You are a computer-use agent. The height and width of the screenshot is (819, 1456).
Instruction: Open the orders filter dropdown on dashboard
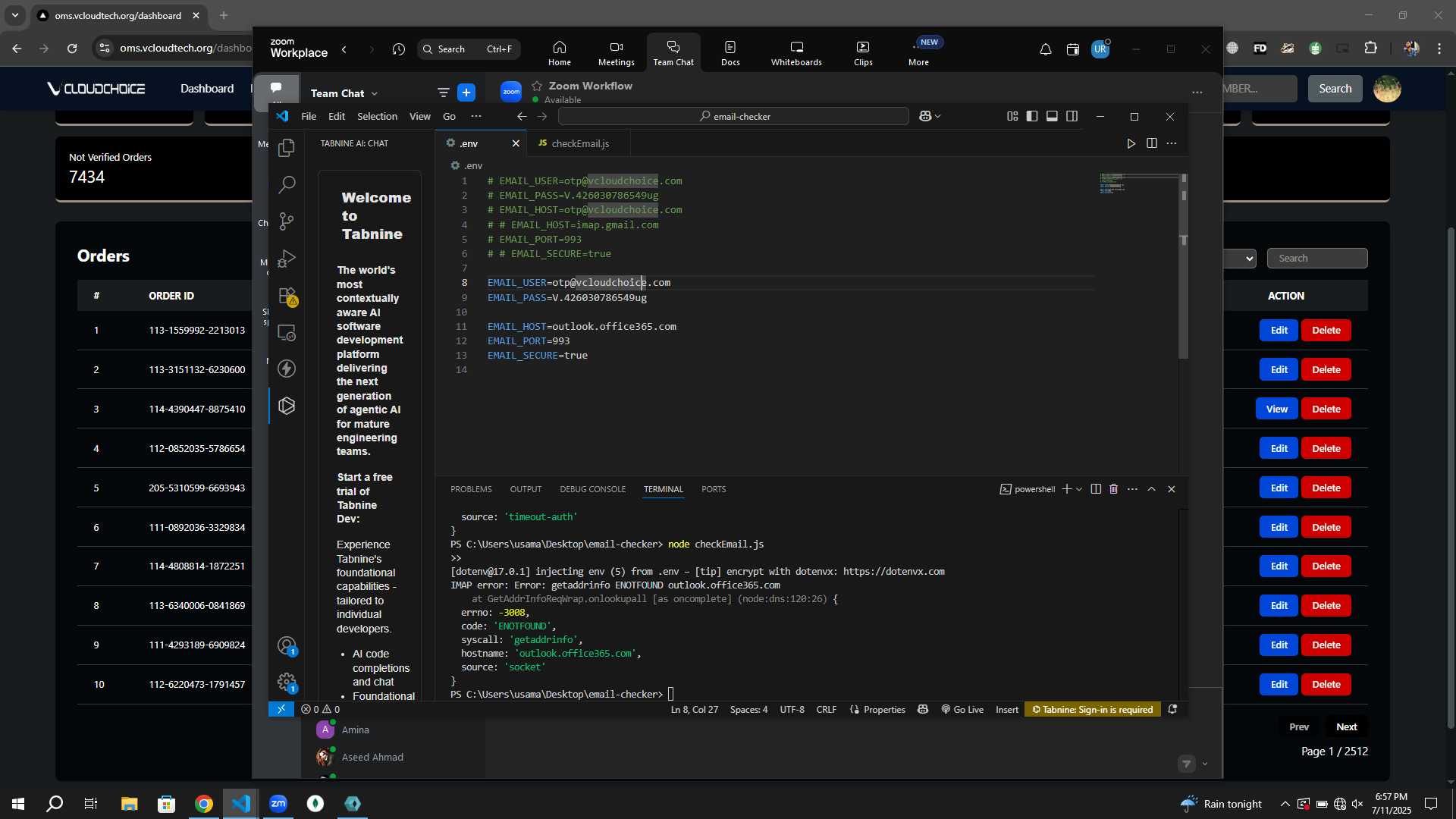tap(1241, 259)
